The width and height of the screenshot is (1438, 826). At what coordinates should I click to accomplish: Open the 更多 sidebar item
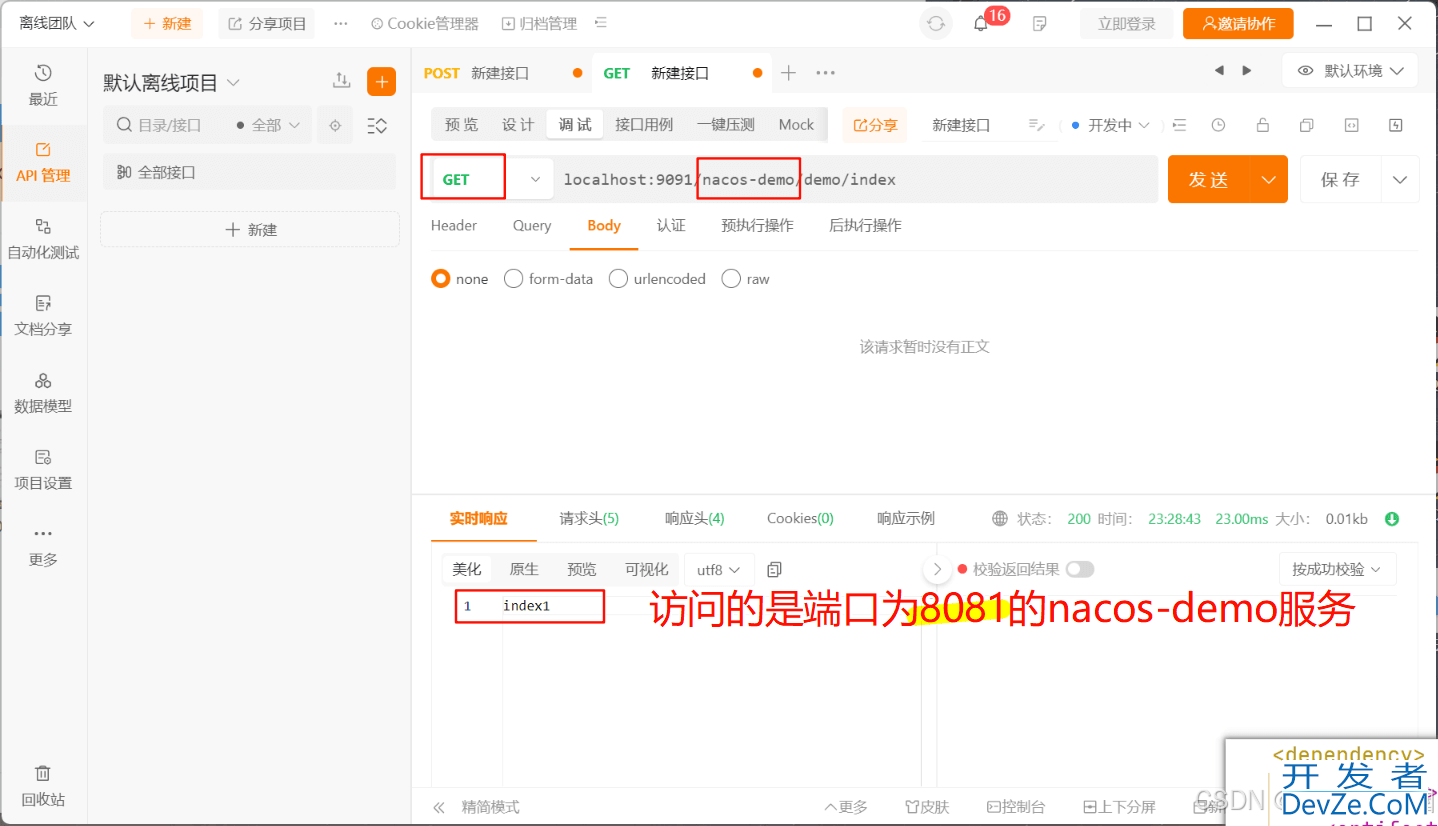click(43, 546)
